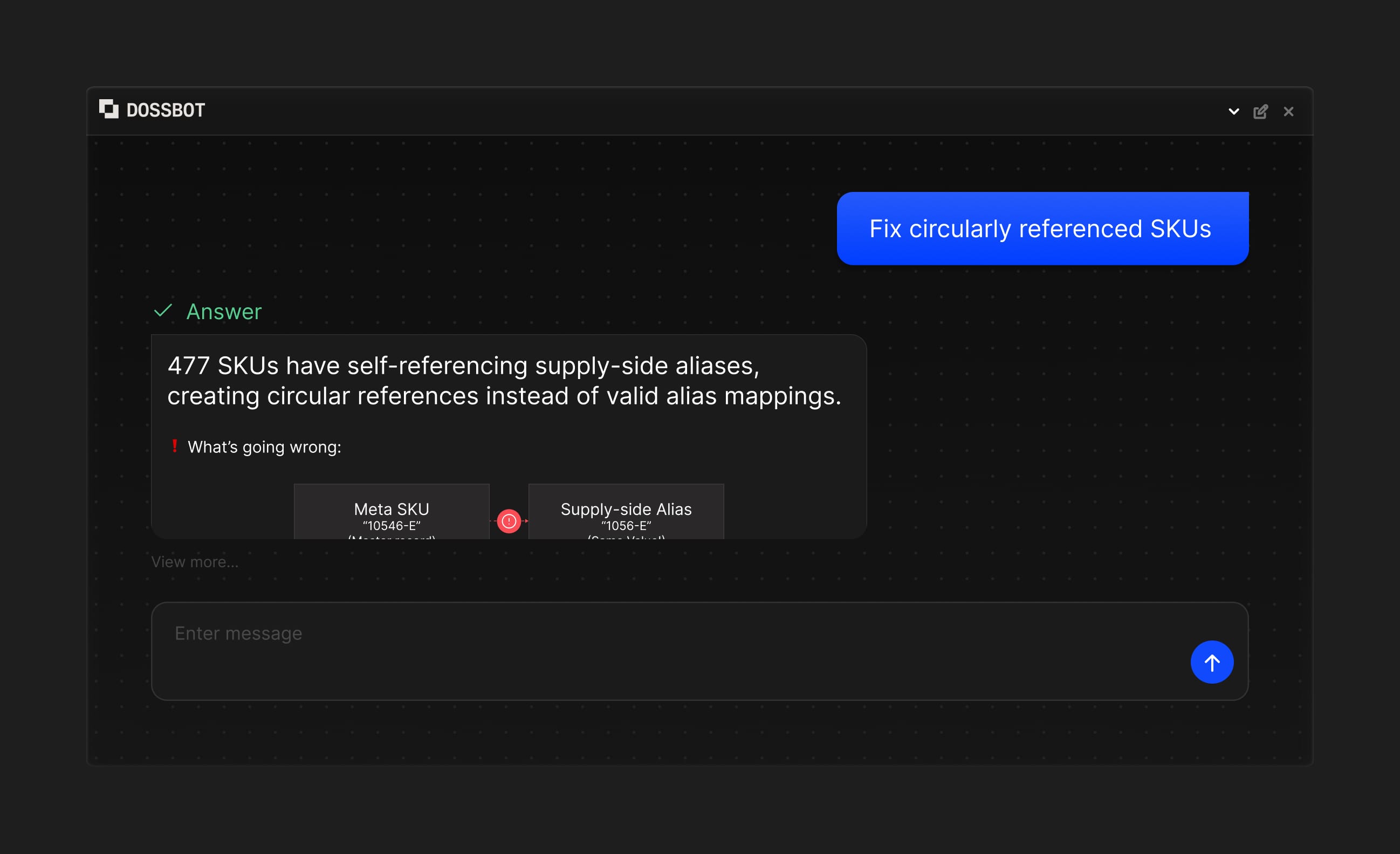
Task: Click the Fix circularly referenced SKUs bubble
Action: coord(1042,228)
